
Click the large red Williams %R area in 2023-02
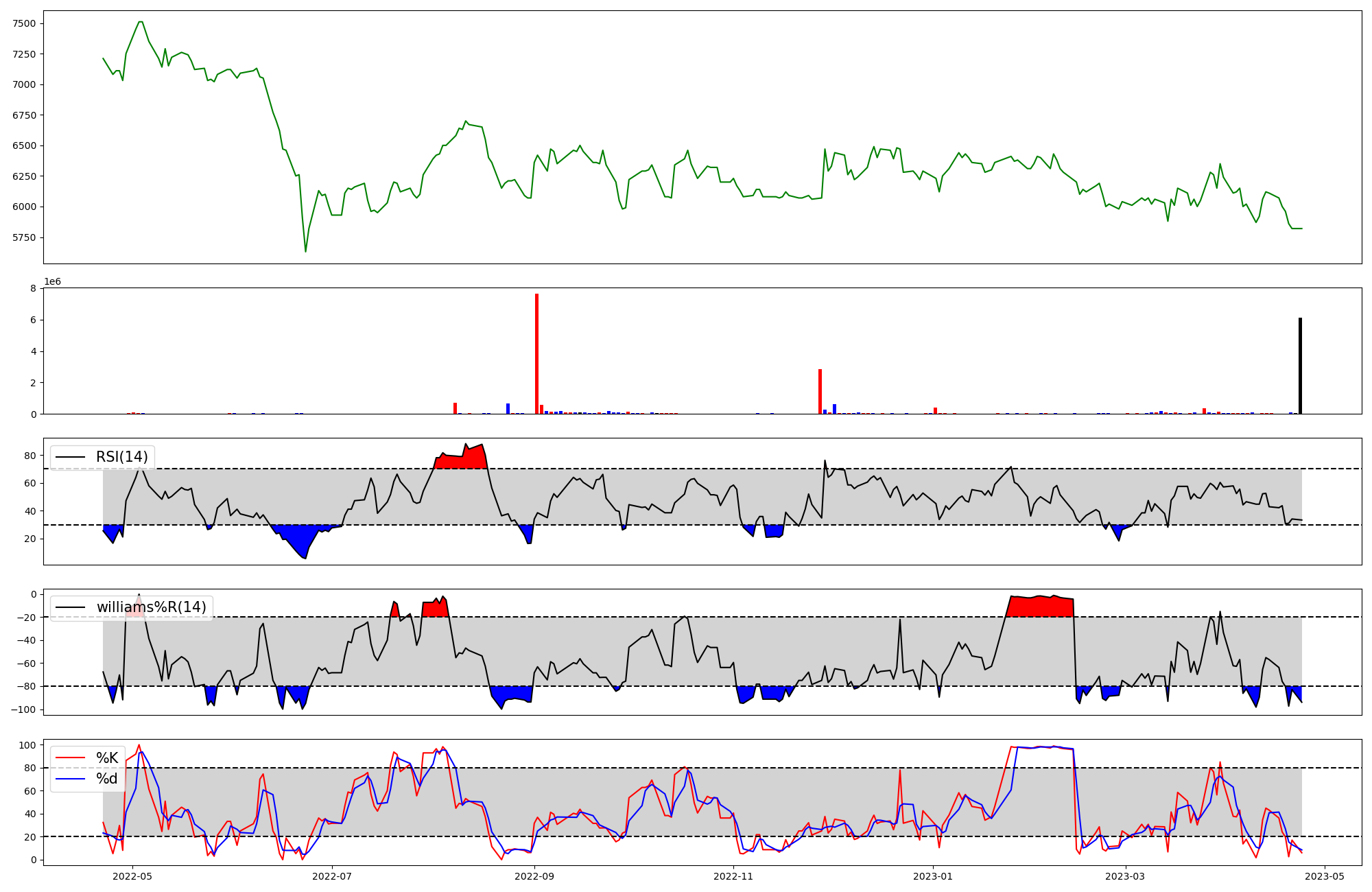pos(1039,607)
